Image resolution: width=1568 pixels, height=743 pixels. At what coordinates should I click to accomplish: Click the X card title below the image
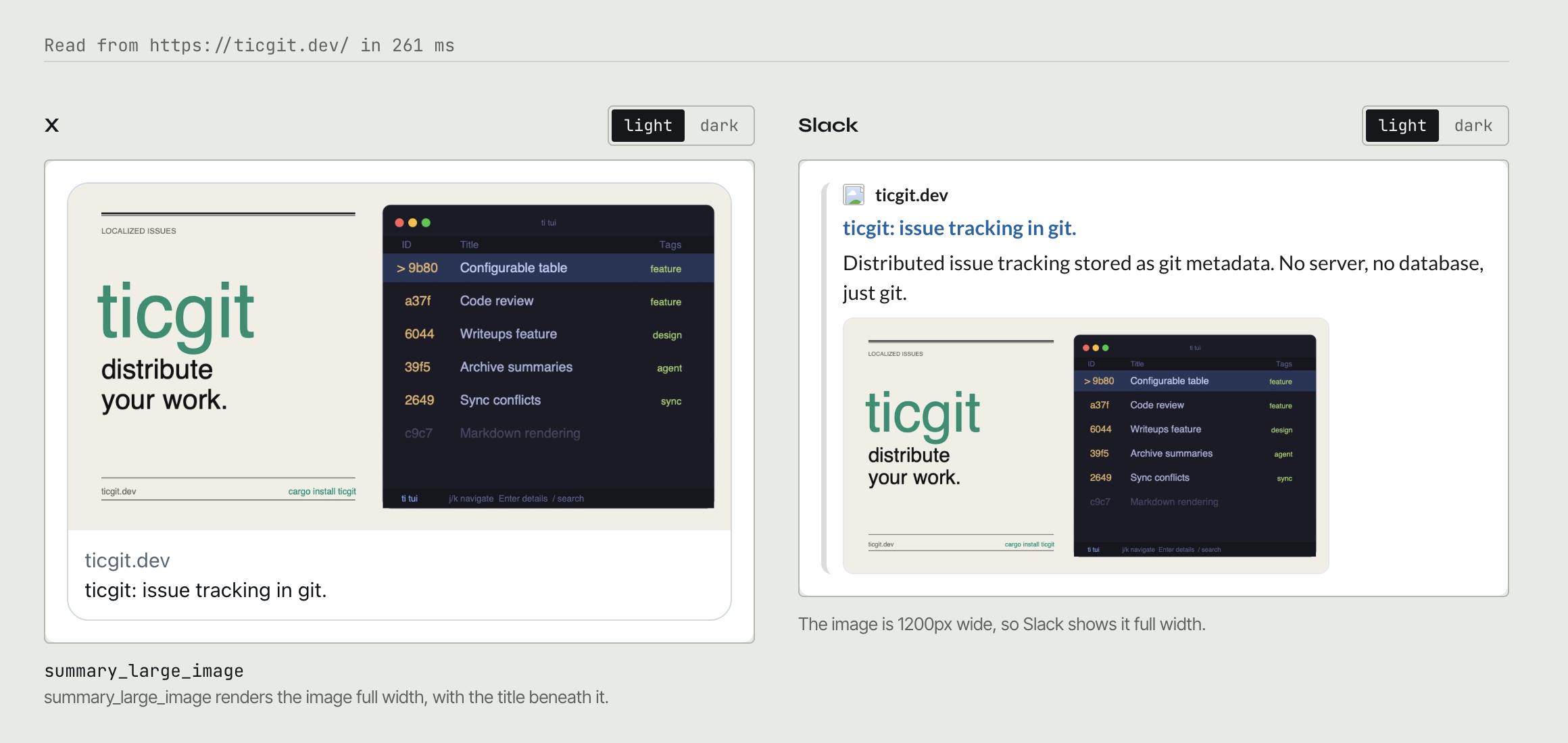click(205, 590)
